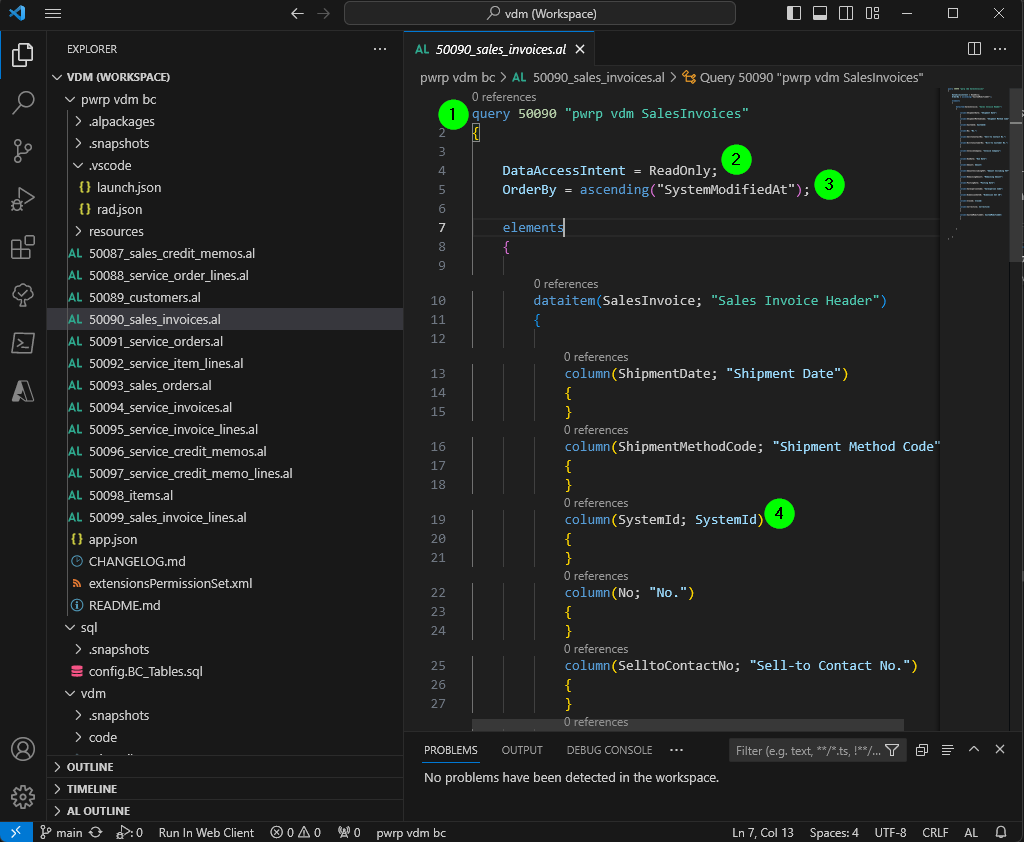Click the main branch indicator

point(61,832)
